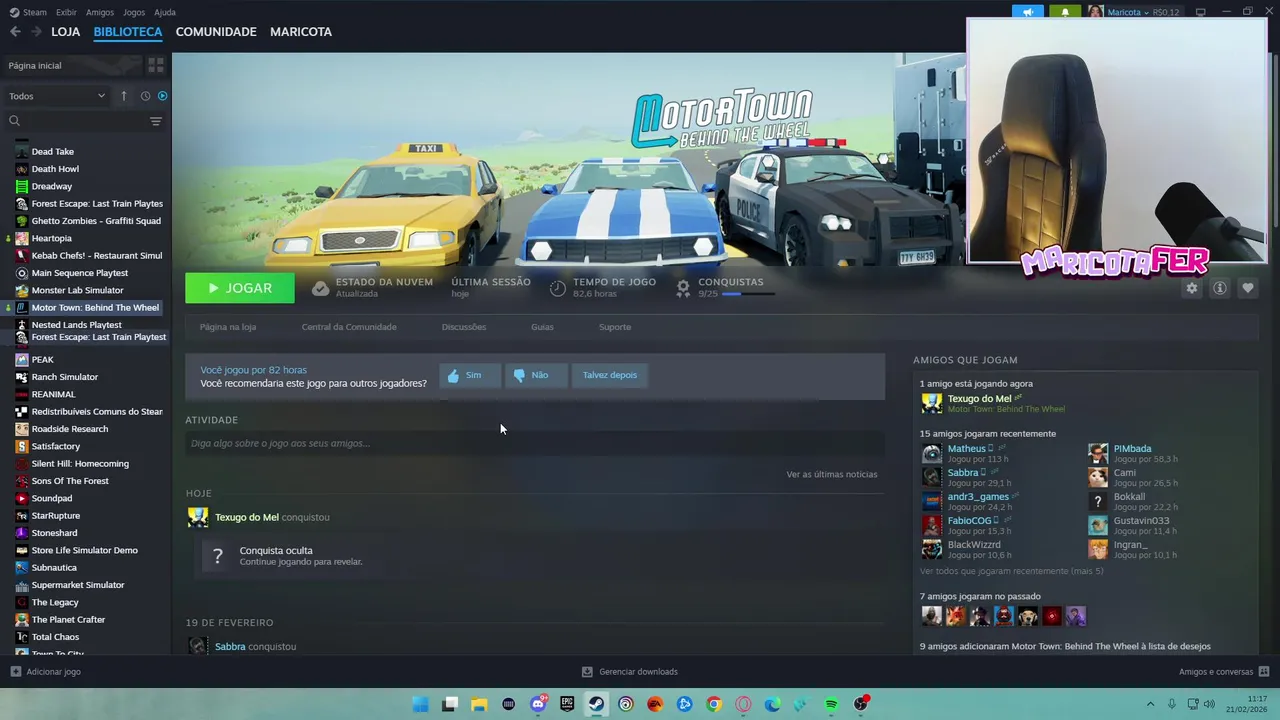This screenshot has width=1280, height=720.
Task: Click the activity status text field
Action: point(535,443)
